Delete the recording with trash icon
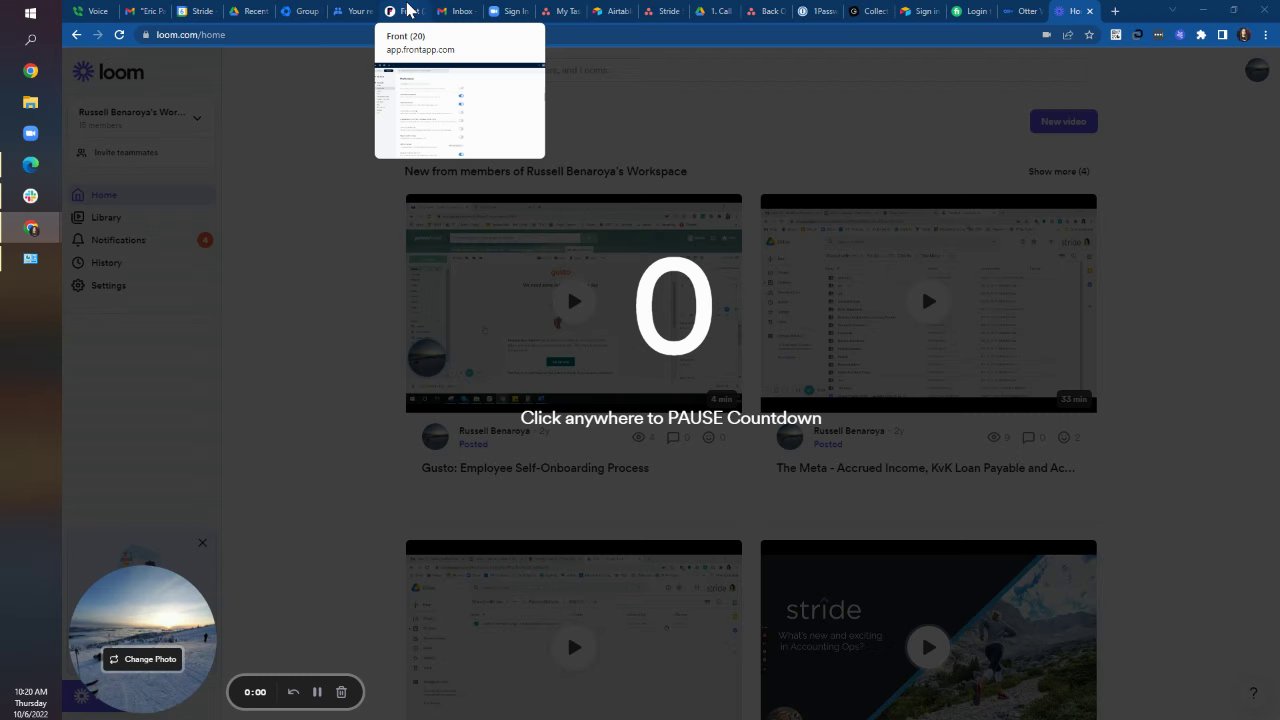The width and height of the screenshot is (1280, 720). [x=341, y=692]
